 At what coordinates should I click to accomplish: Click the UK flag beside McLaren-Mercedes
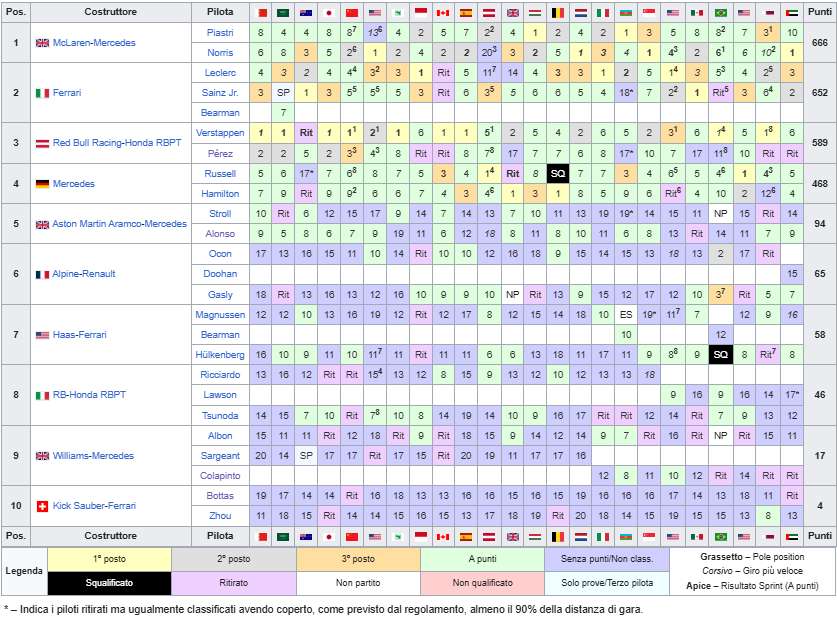42,43
